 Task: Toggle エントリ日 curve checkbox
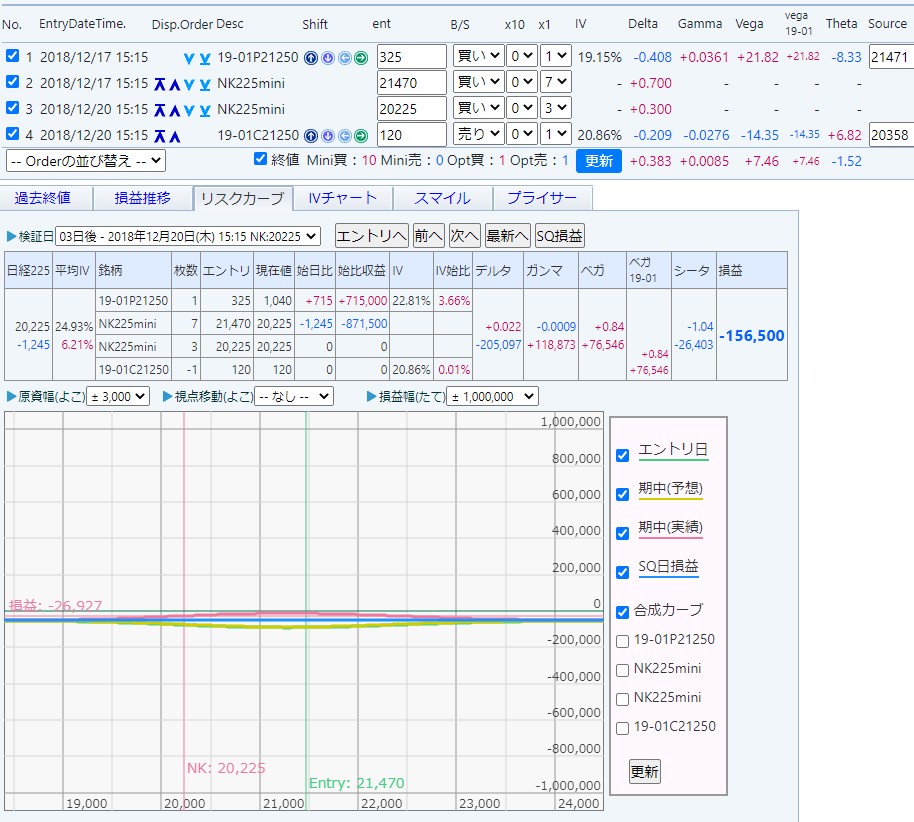623,455
